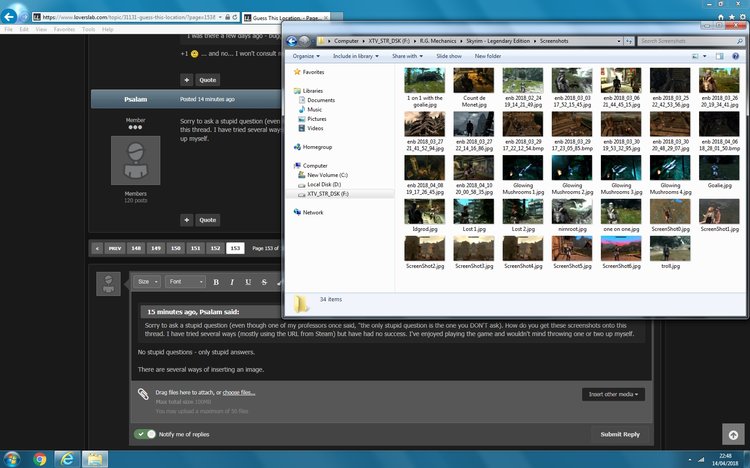Click the Italic formatting button in reply editor
750x468 pixels.
[232, 282]
